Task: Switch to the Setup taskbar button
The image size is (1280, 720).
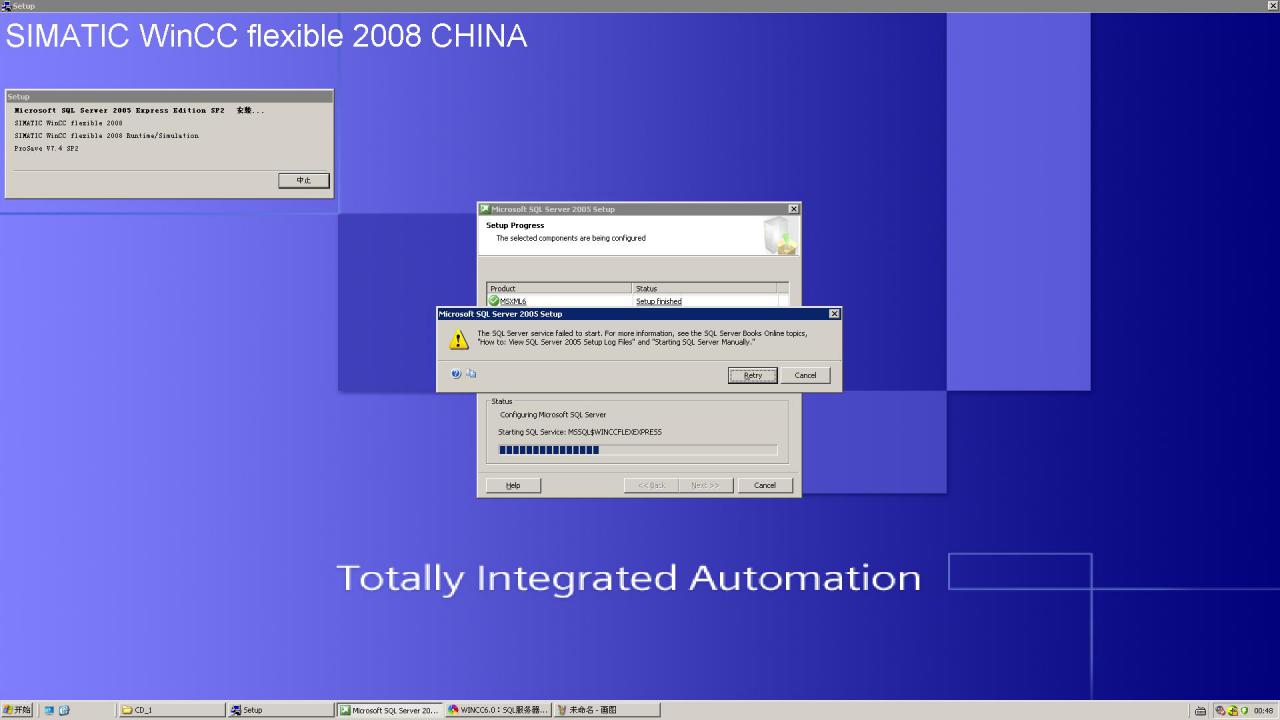Action: (x=281, y=710)
